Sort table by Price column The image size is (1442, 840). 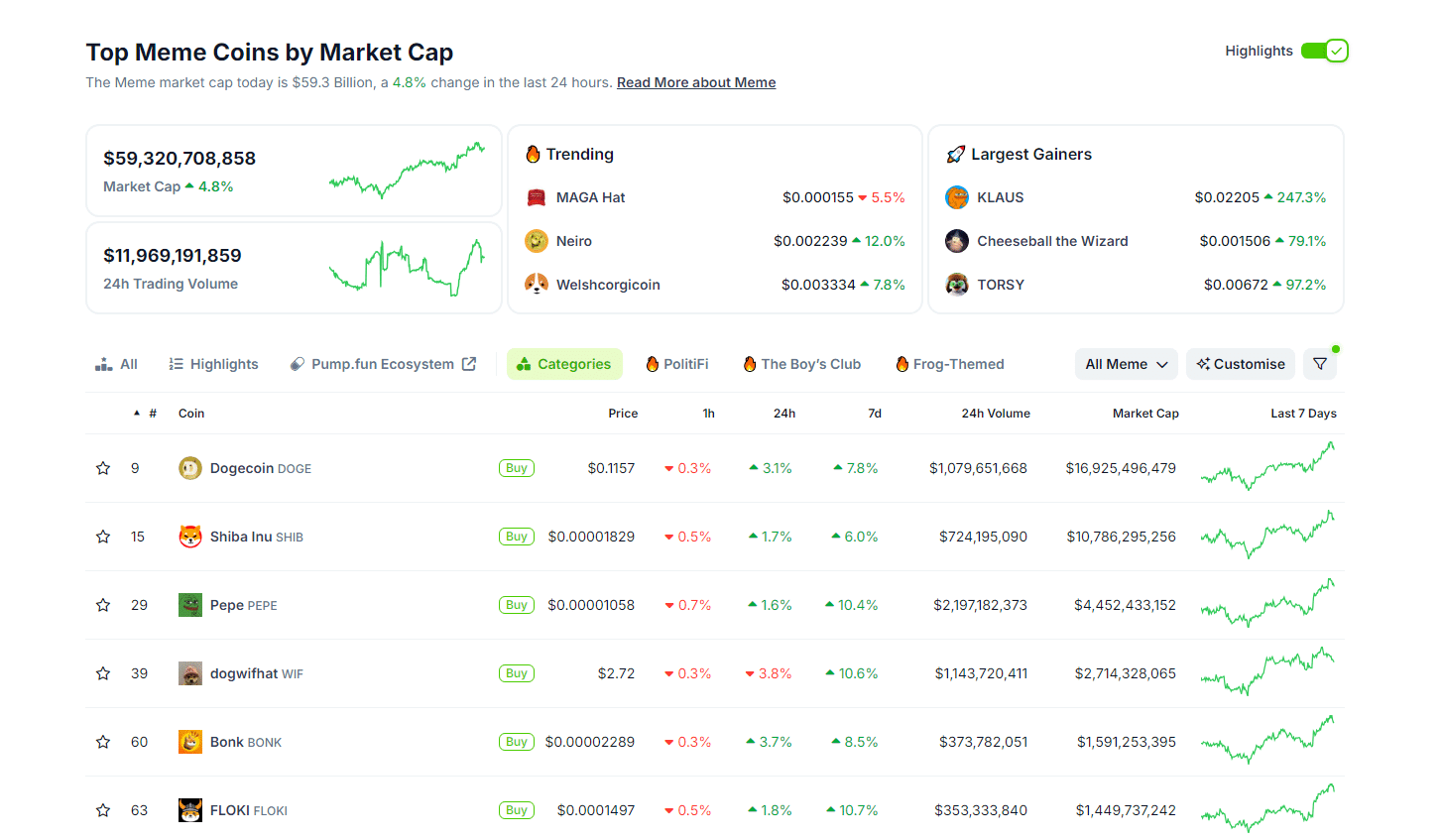click(x=623, y=414)
